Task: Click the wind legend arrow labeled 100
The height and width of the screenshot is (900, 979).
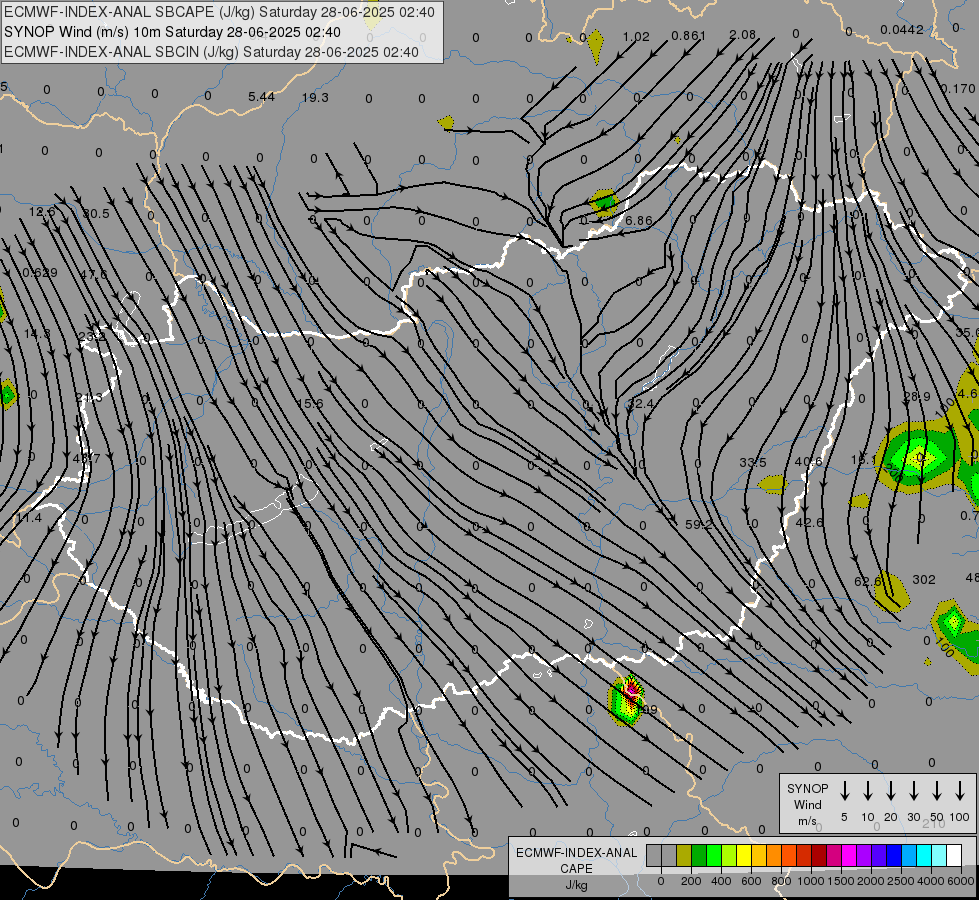Action: point(960,791)
